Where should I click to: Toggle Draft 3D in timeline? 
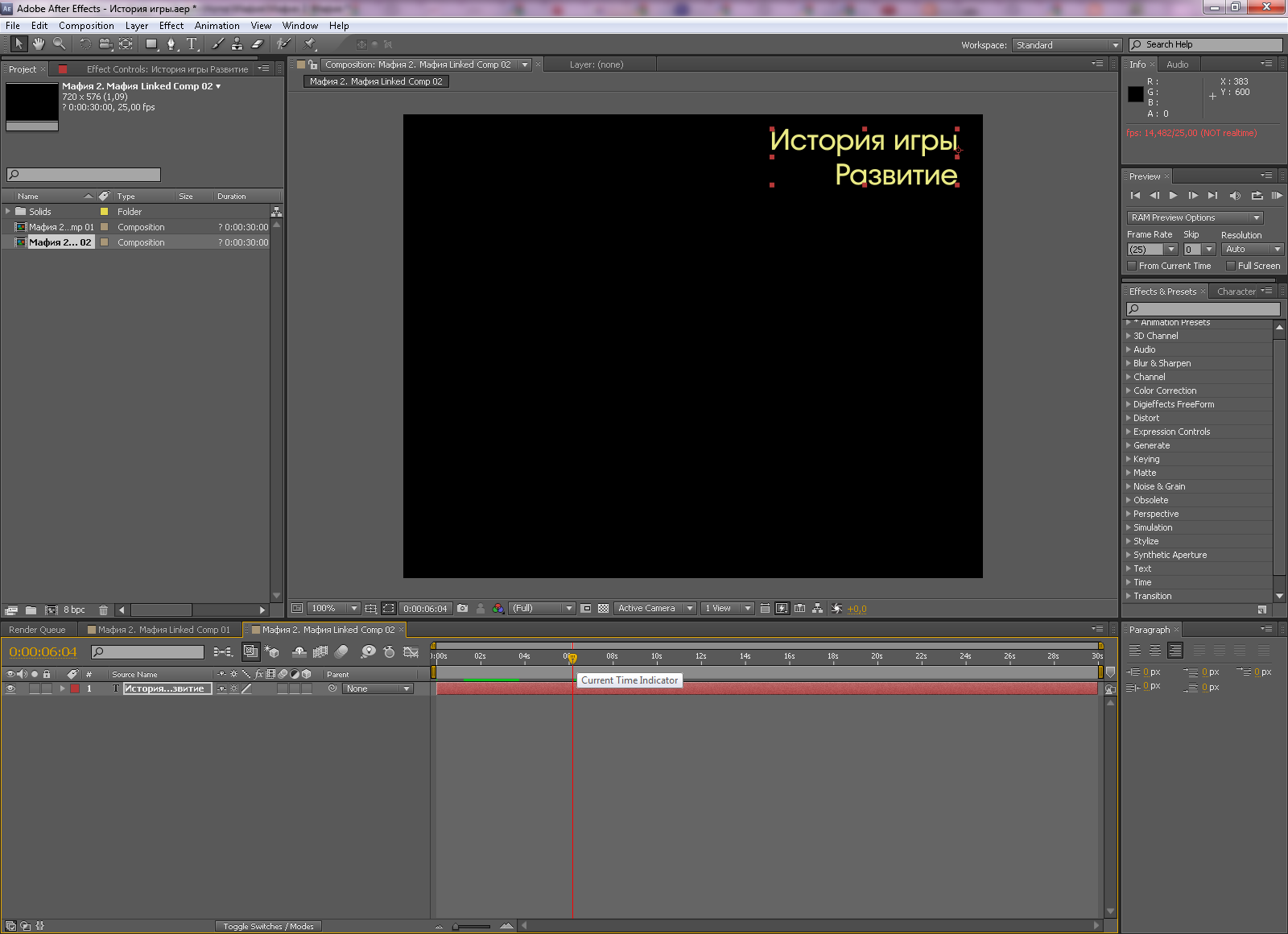[x=272, y=651]
